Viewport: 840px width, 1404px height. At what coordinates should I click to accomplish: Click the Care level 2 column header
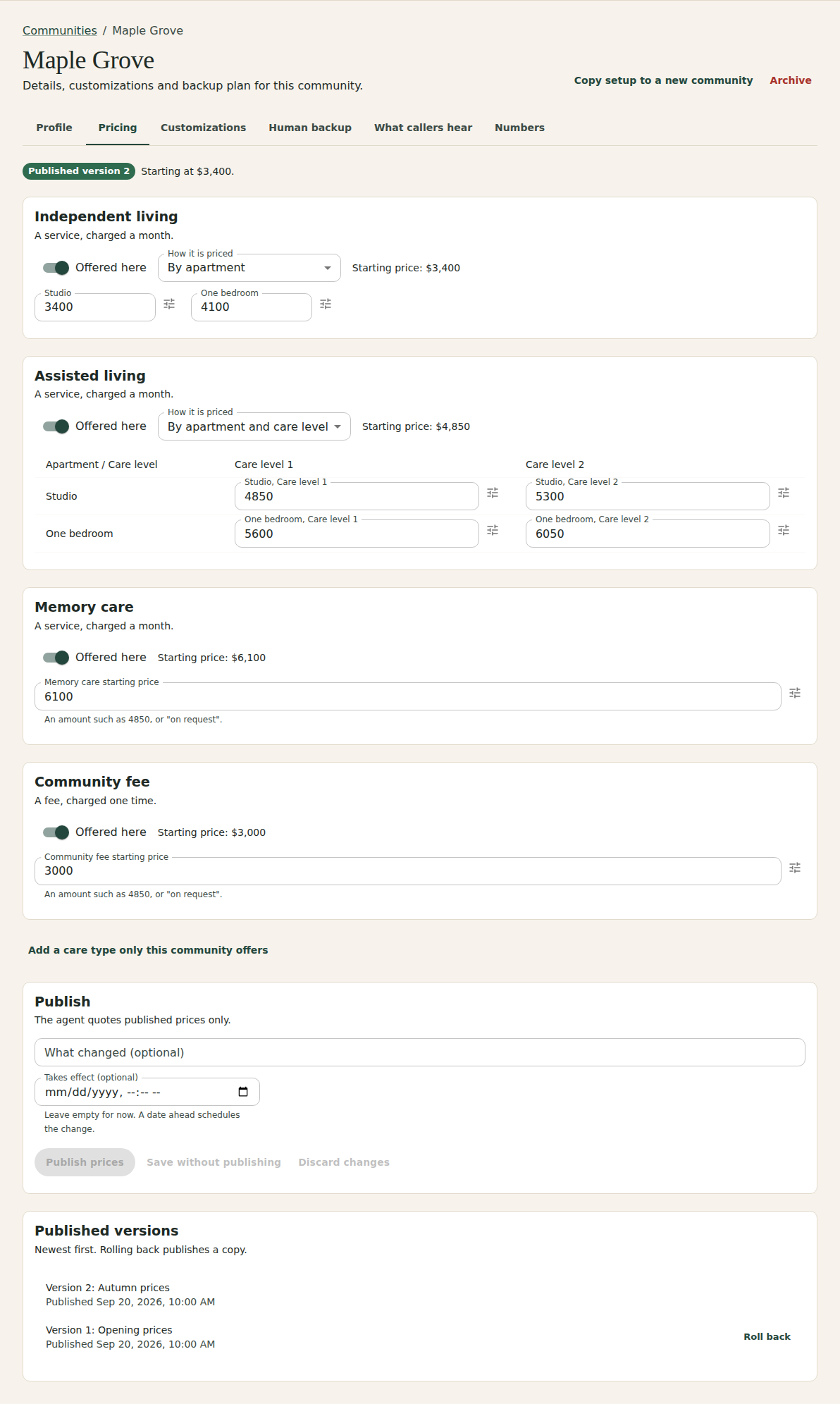(555, 464)
